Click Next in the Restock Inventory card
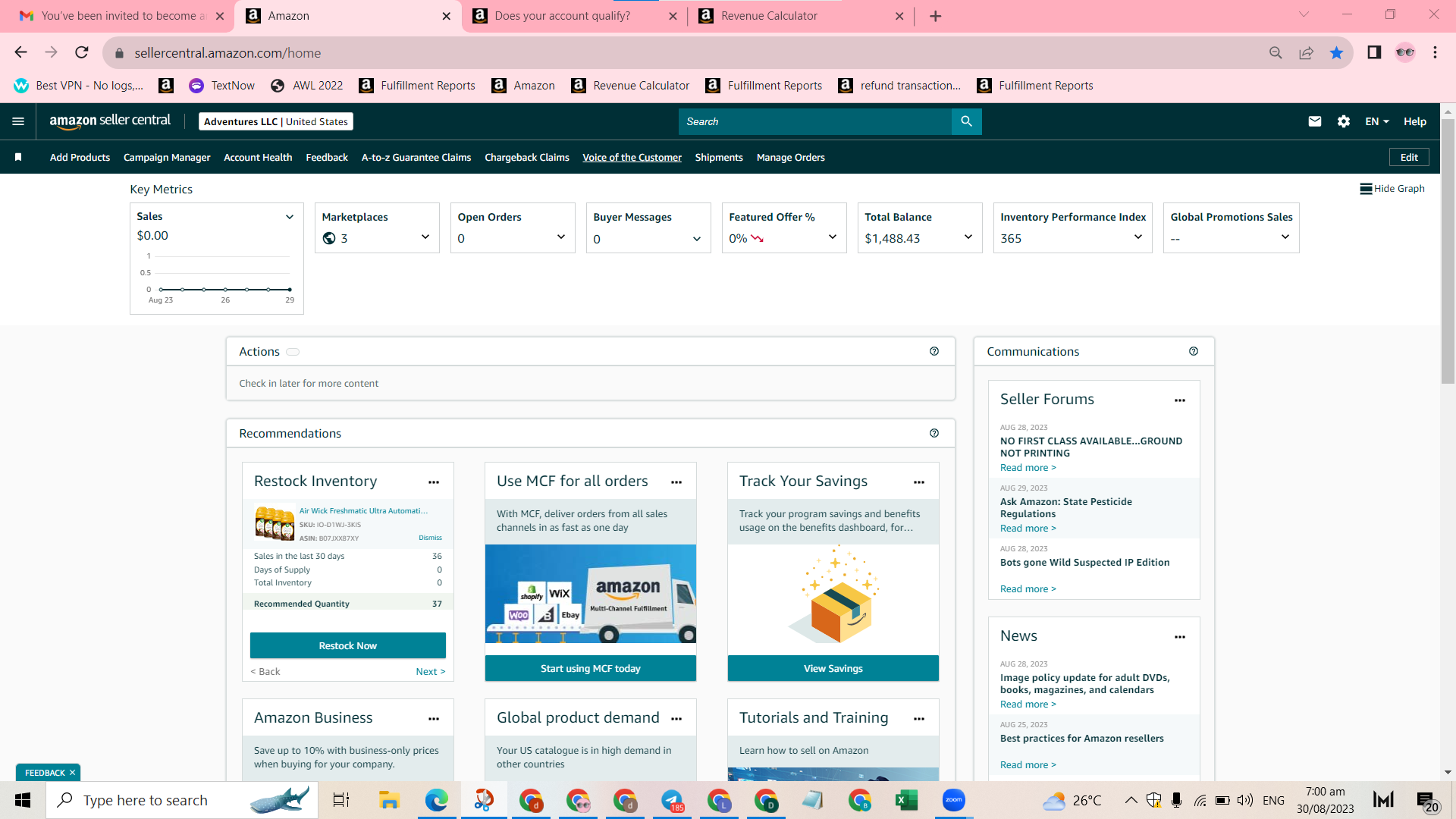The height and width of the screenshot is (819, 1456). [x=431, y=671]
